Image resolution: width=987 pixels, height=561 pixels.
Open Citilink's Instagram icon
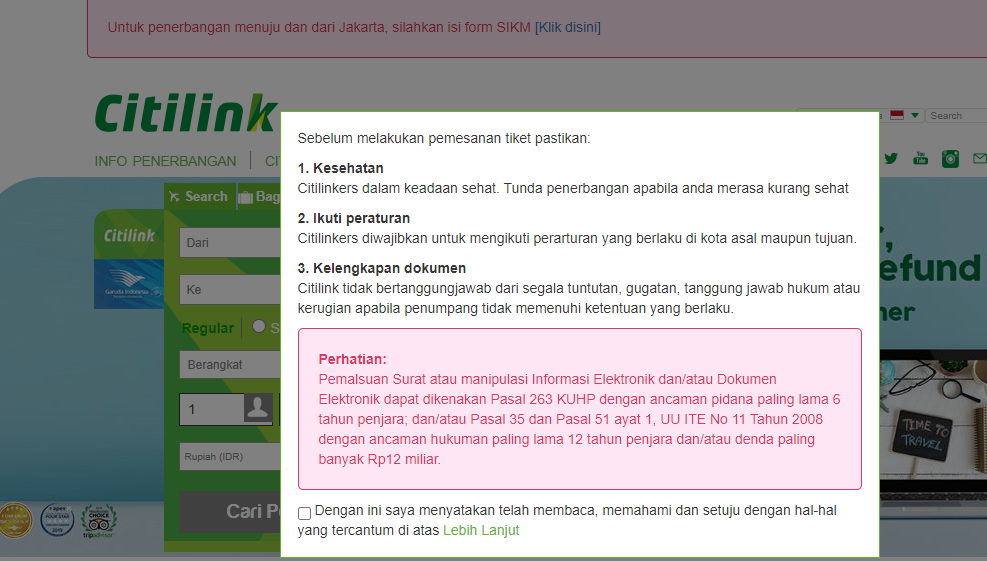pos(950,158)
